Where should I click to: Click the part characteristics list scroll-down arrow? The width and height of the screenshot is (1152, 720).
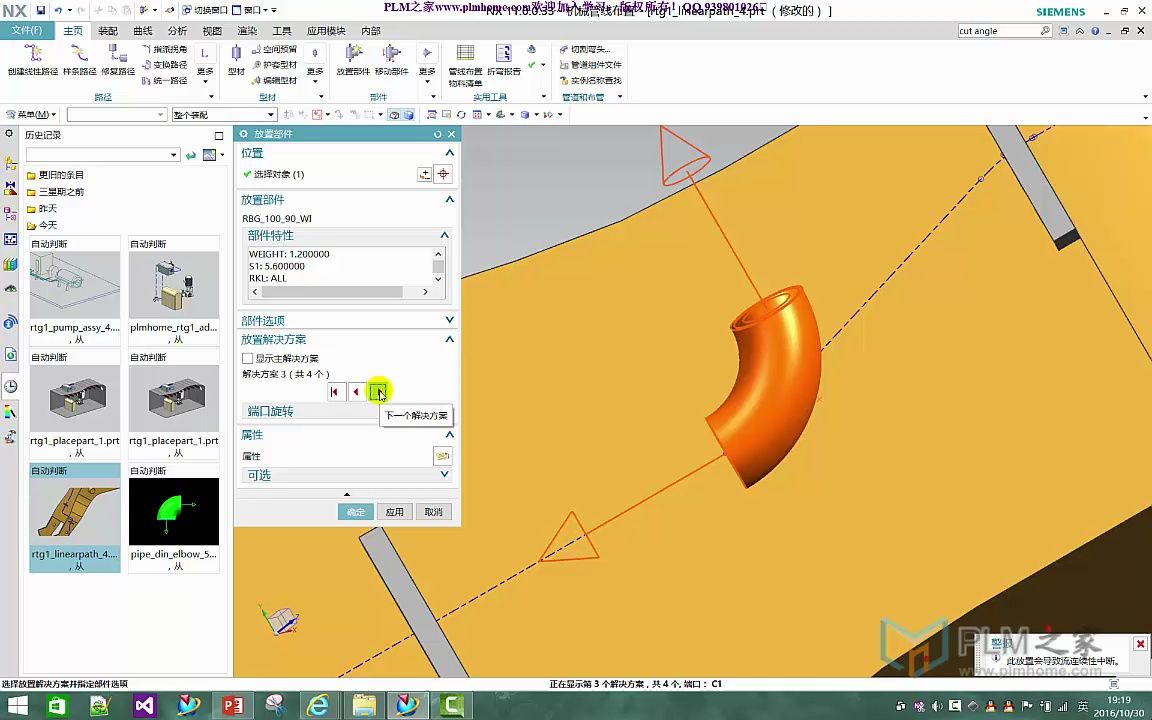(438, 279)
